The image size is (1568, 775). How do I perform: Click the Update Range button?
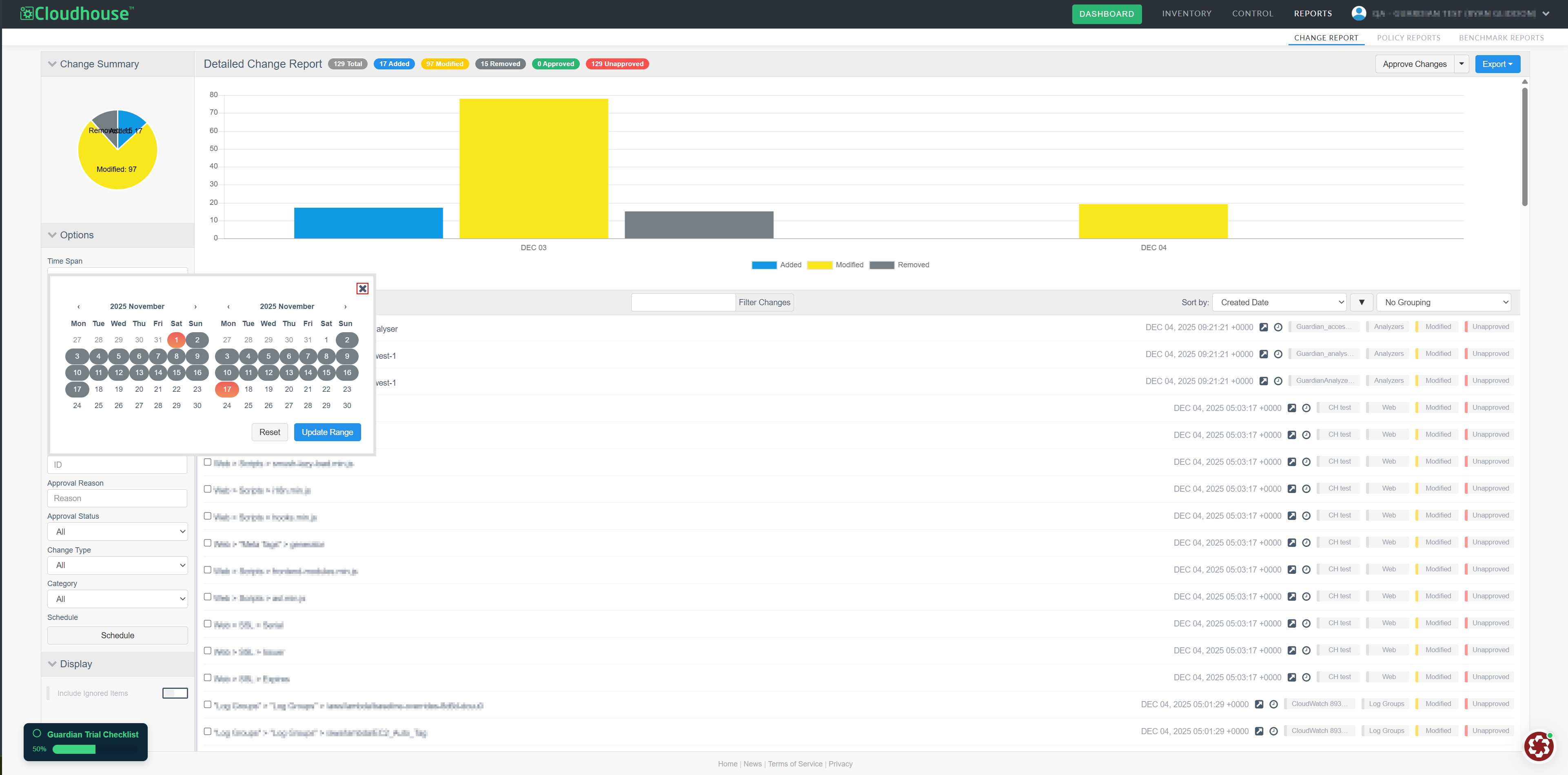pos(327,432)
